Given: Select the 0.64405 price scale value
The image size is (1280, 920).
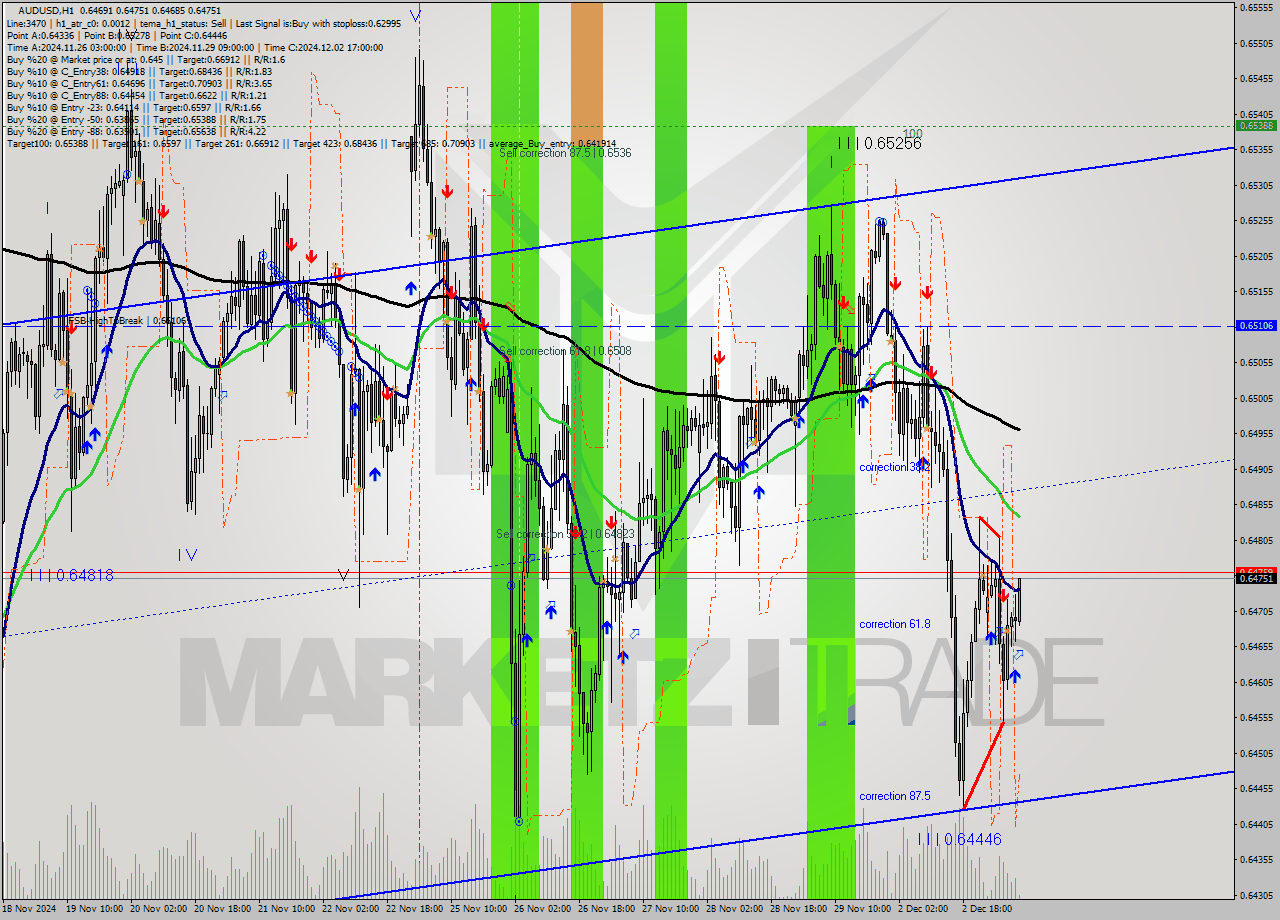Looking at the screenshot, I should [1255, 824].
